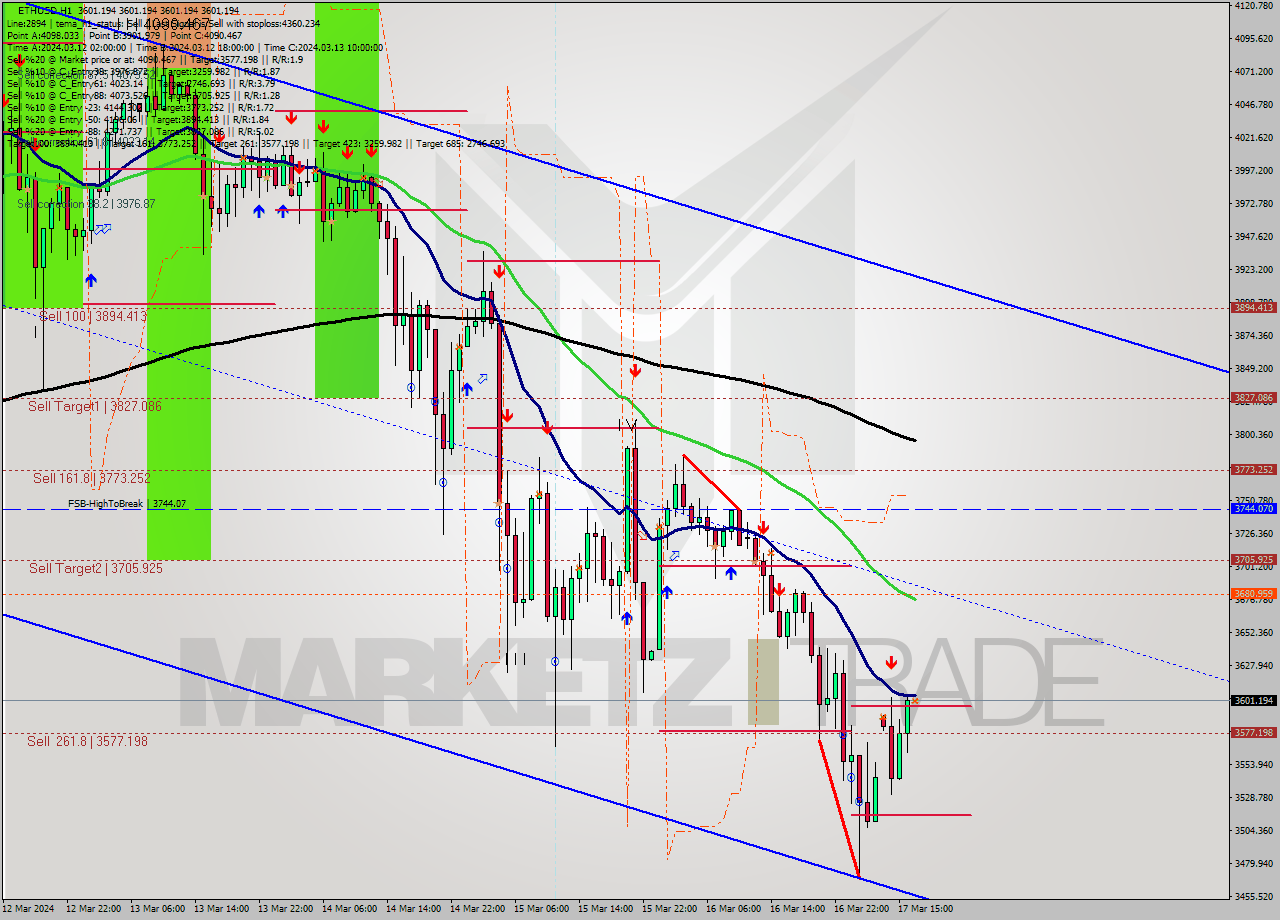Click the 3849.200 price scale value
This screenshot has height=920, width=1280.
1253,369
